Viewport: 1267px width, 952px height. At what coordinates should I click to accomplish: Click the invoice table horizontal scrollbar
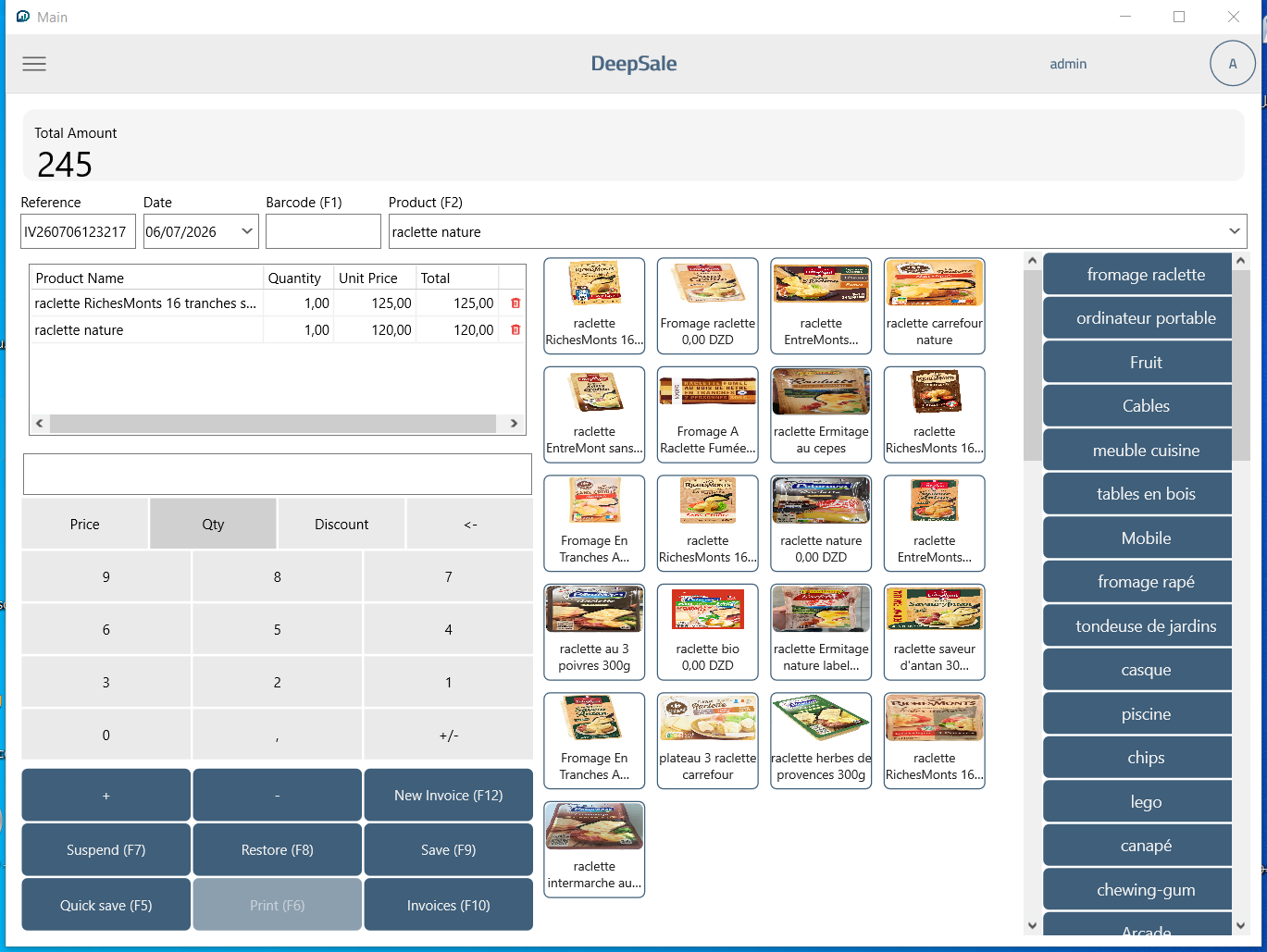(277, 423)
